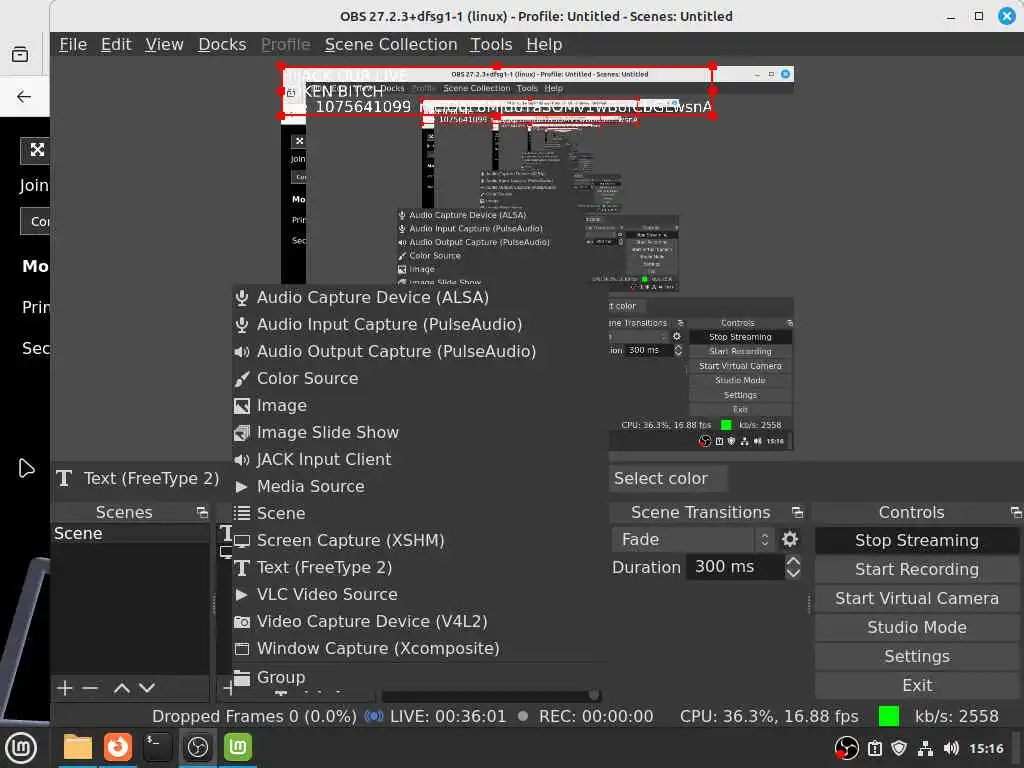Open the Tools menu
1024x768 pixels.
491,44
